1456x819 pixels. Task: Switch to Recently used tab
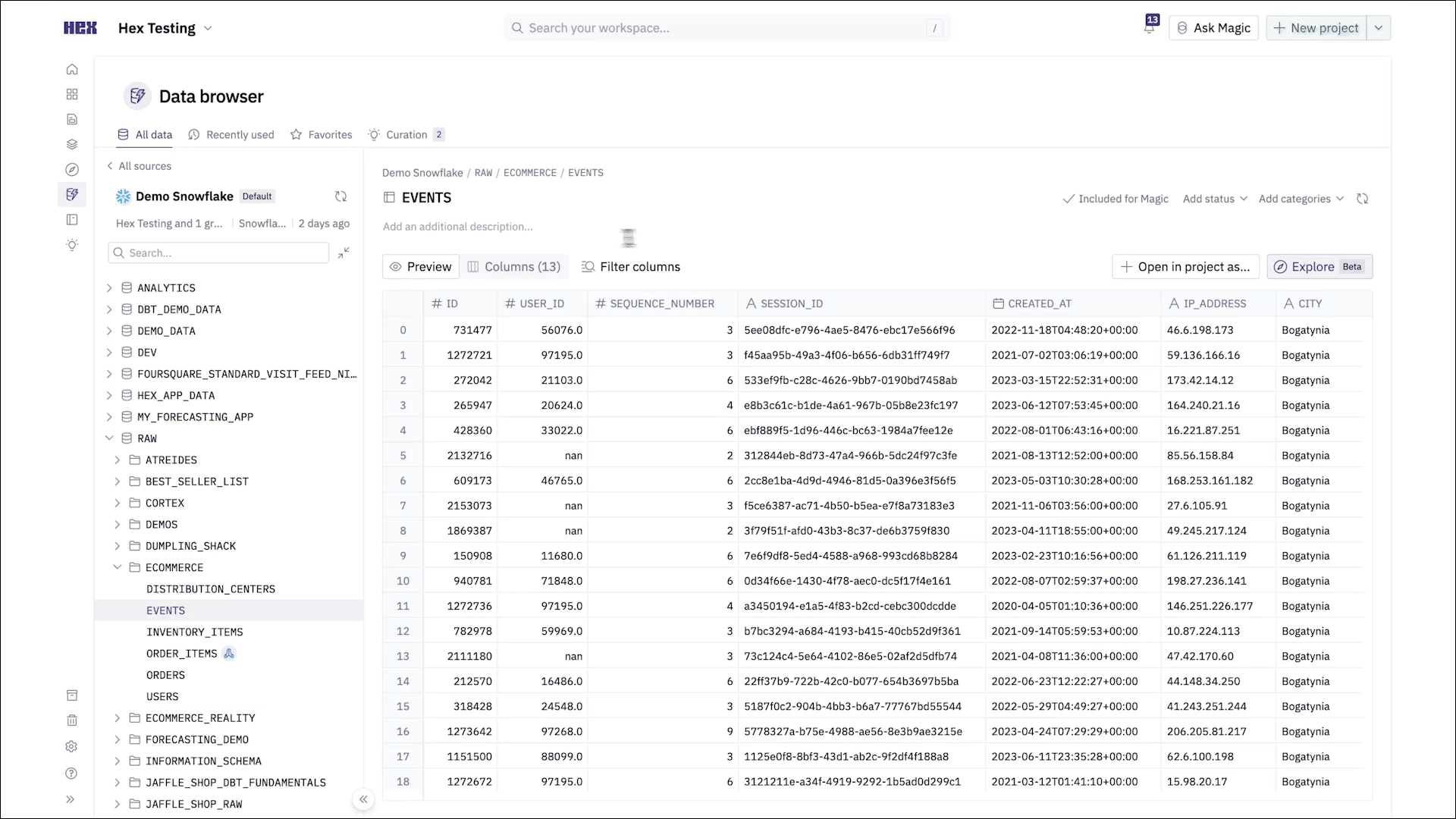coord(231,135)
